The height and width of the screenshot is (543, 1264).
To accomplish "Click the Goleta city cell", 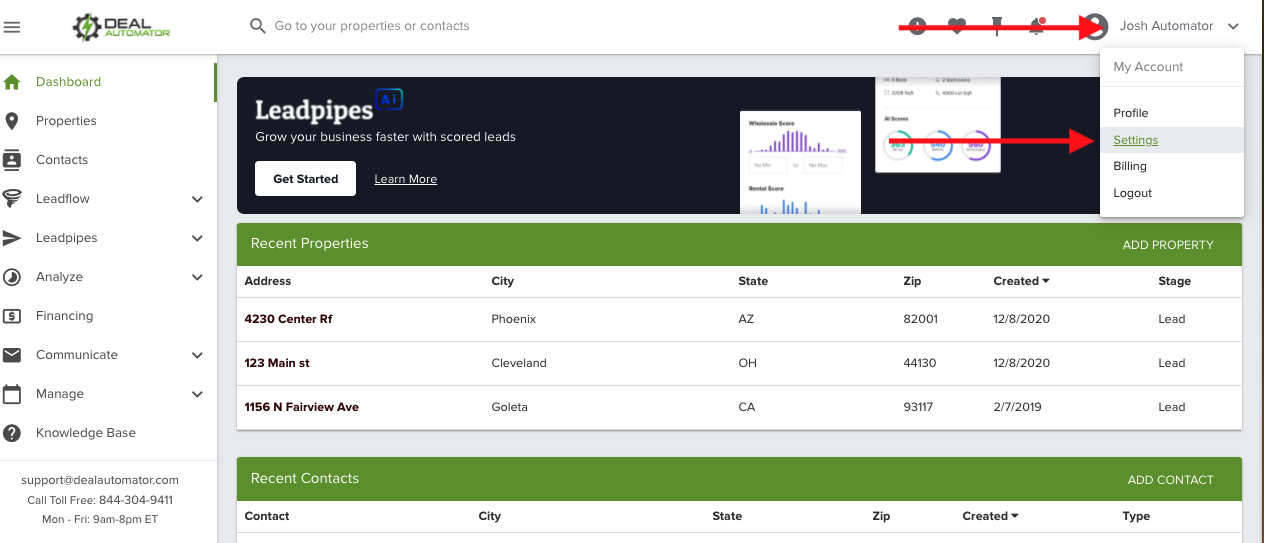I will pyautogui.click(x=509, y=407).
